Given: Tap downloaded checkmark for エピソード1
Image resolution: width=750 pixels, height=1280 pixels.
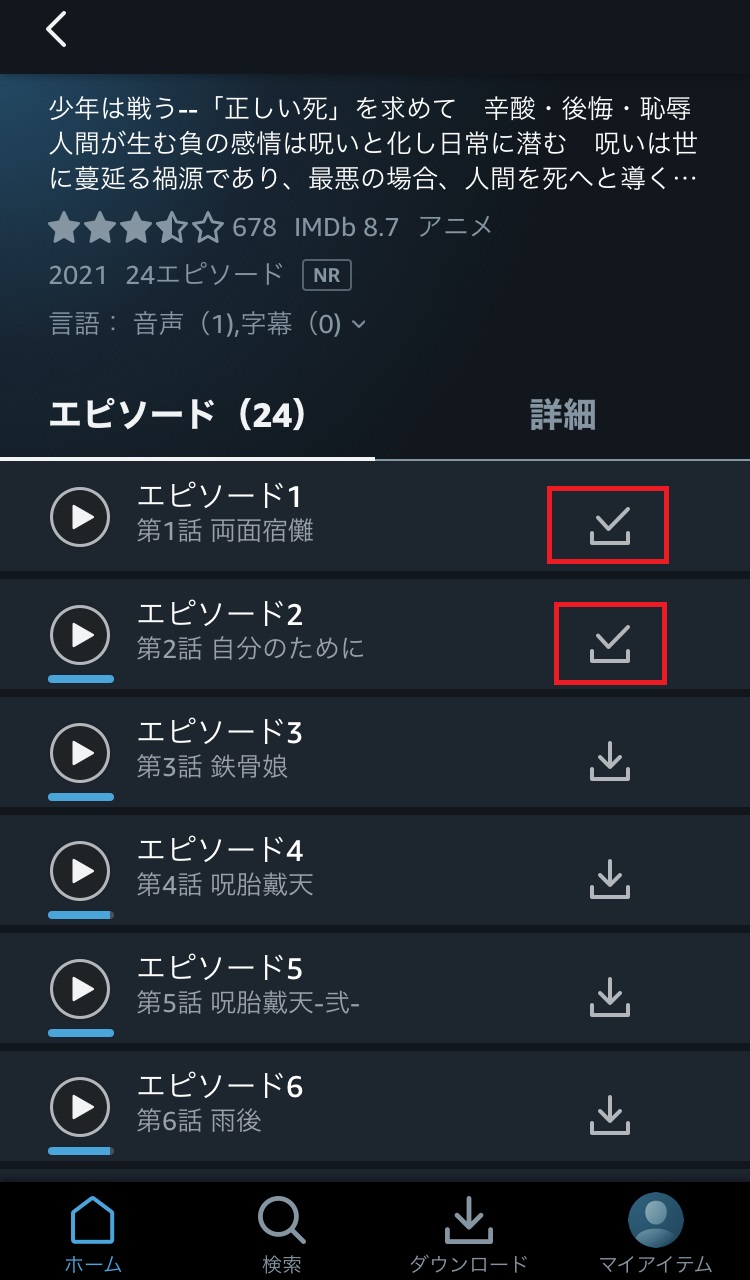Looking at the screenshot, I should pyautogui.click(x=609, y=526).
